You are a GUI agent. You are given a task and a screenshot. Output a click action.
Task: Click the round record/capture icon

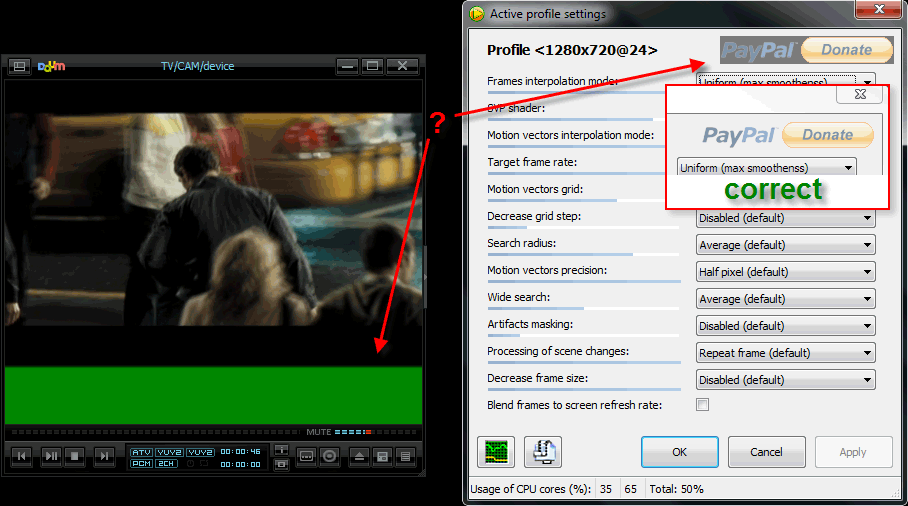point(328,456)
